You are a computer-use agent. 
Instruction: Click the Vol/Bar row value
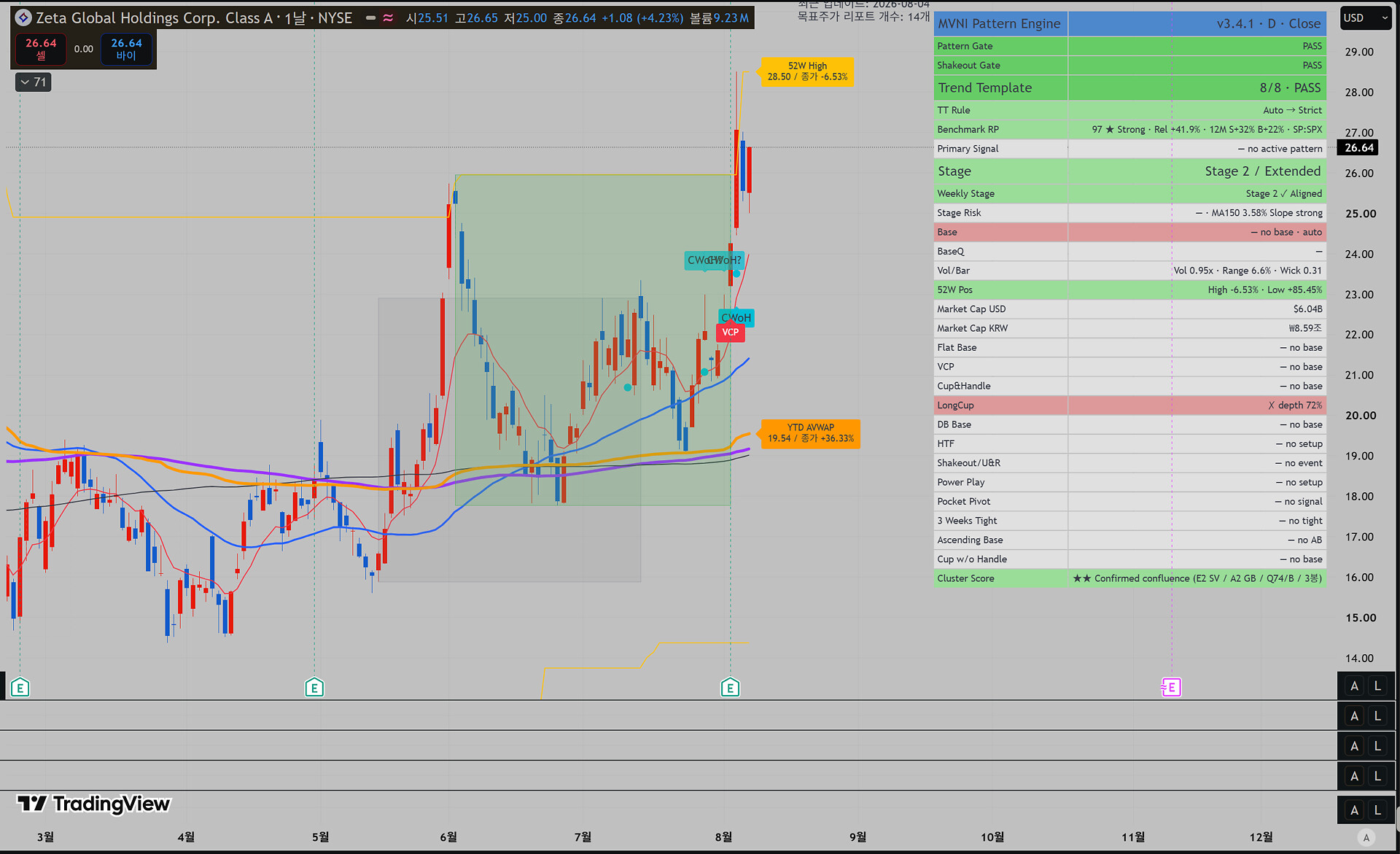(x=1248, y=271)
